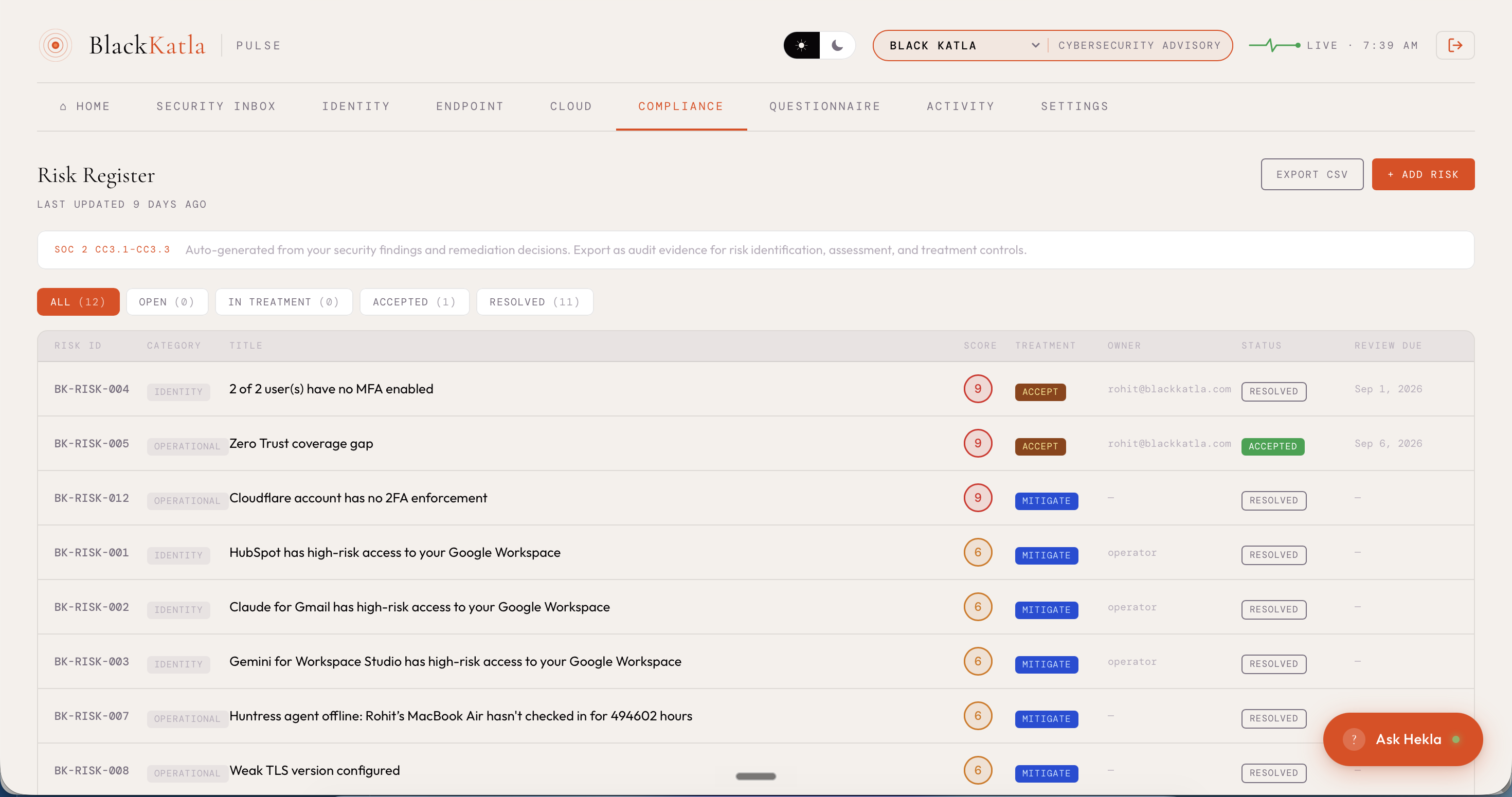Viewport: 1512px width, 797px height.
Task: Open the Black Katla organization dropdown
Action: (x=963, y=45)
